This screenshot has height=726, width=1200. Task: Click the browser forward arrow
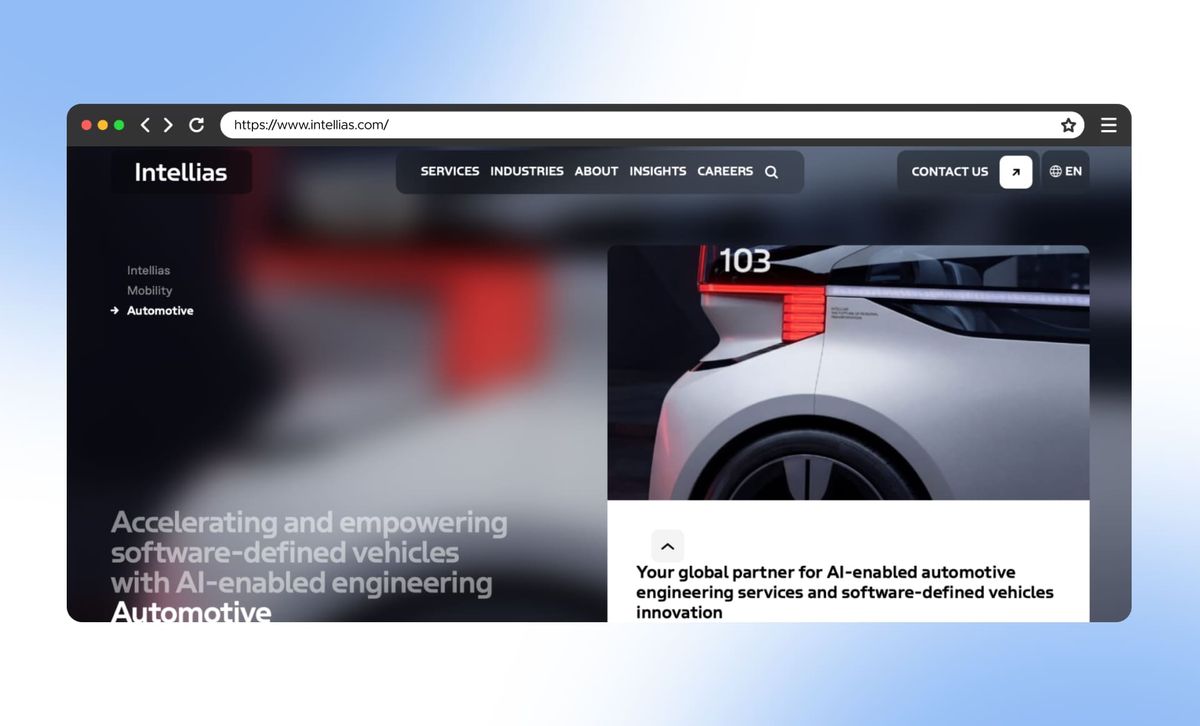[x=168, y=125]
